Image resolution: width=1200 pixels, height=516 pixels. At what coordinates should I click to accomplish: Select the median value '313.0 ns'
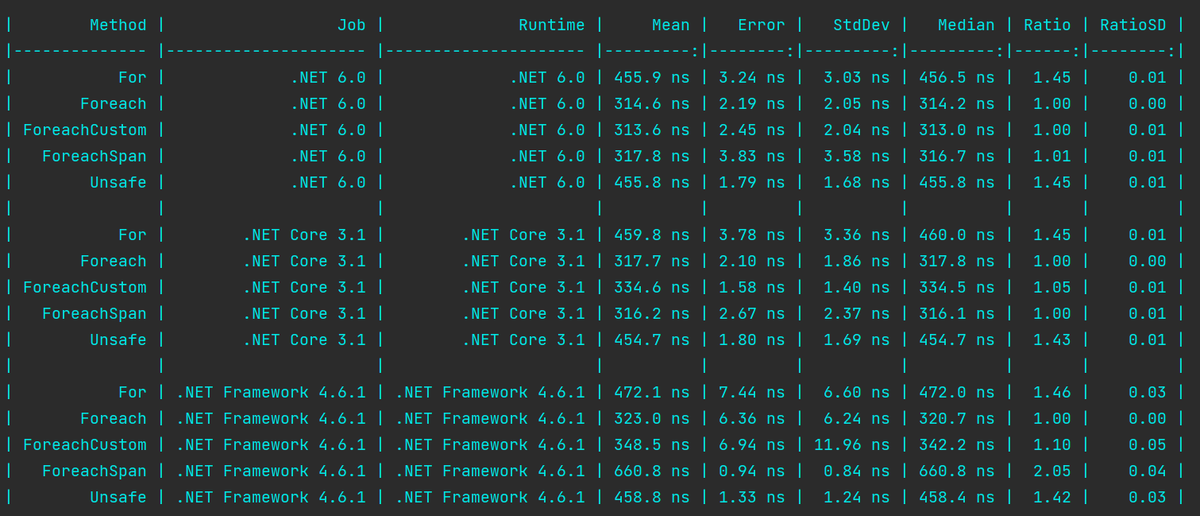click(x=957, y=130)
